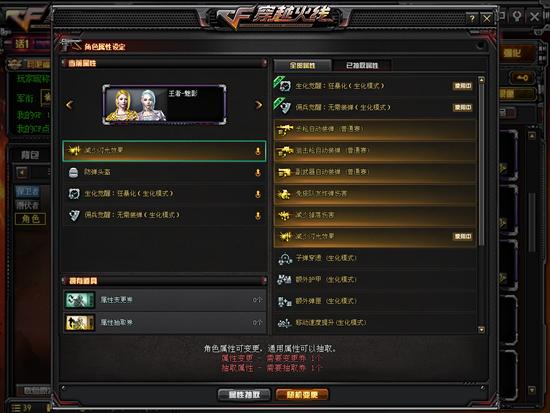Click extract arrow on 减少闪光效果 row
550x413 pixels.
pos(258,151)
